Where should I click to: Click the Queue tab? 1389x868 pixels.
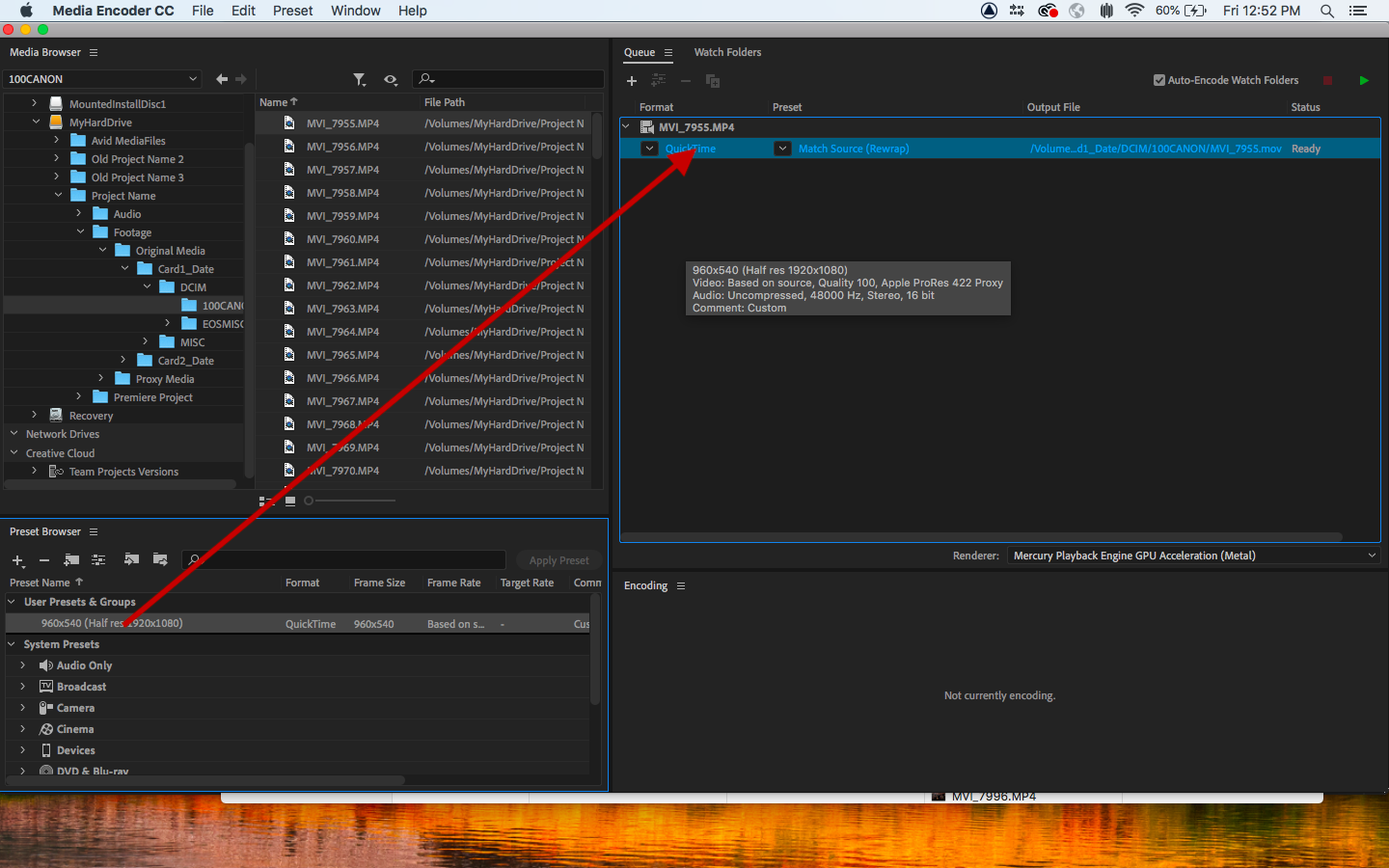point(640,52)
